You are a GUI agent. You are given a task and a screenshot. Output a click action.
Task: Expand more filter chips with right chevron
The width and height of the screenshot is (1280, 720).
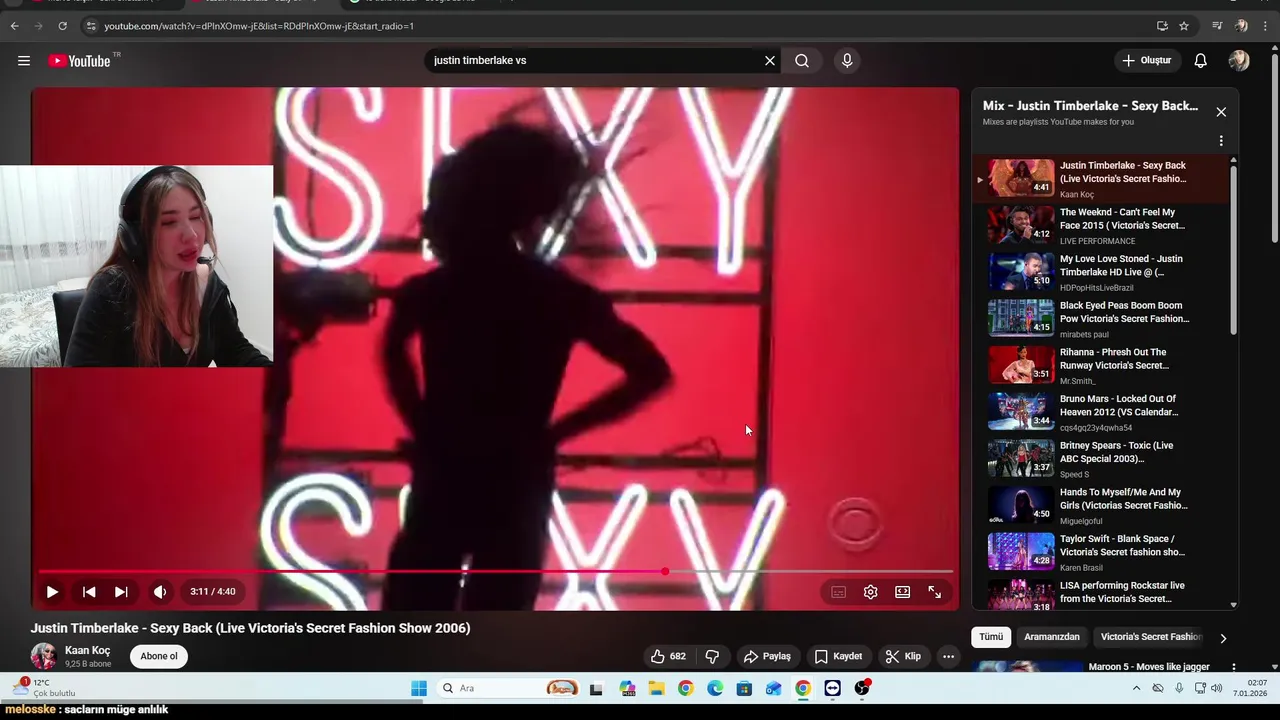[1222, 638]
